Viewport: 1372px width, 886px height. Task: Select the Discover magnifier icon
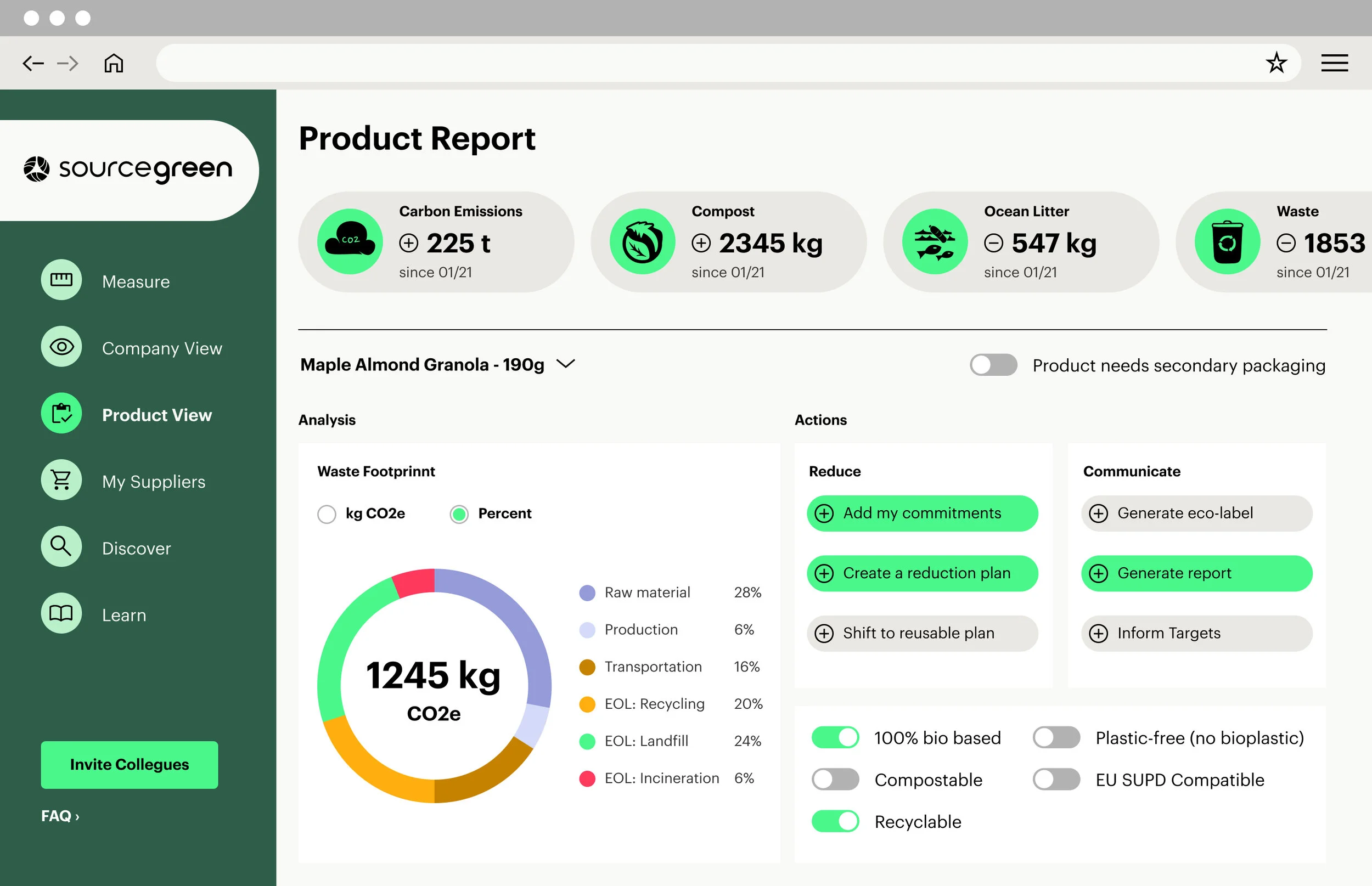pyautogui.click(x=61, y=546)
